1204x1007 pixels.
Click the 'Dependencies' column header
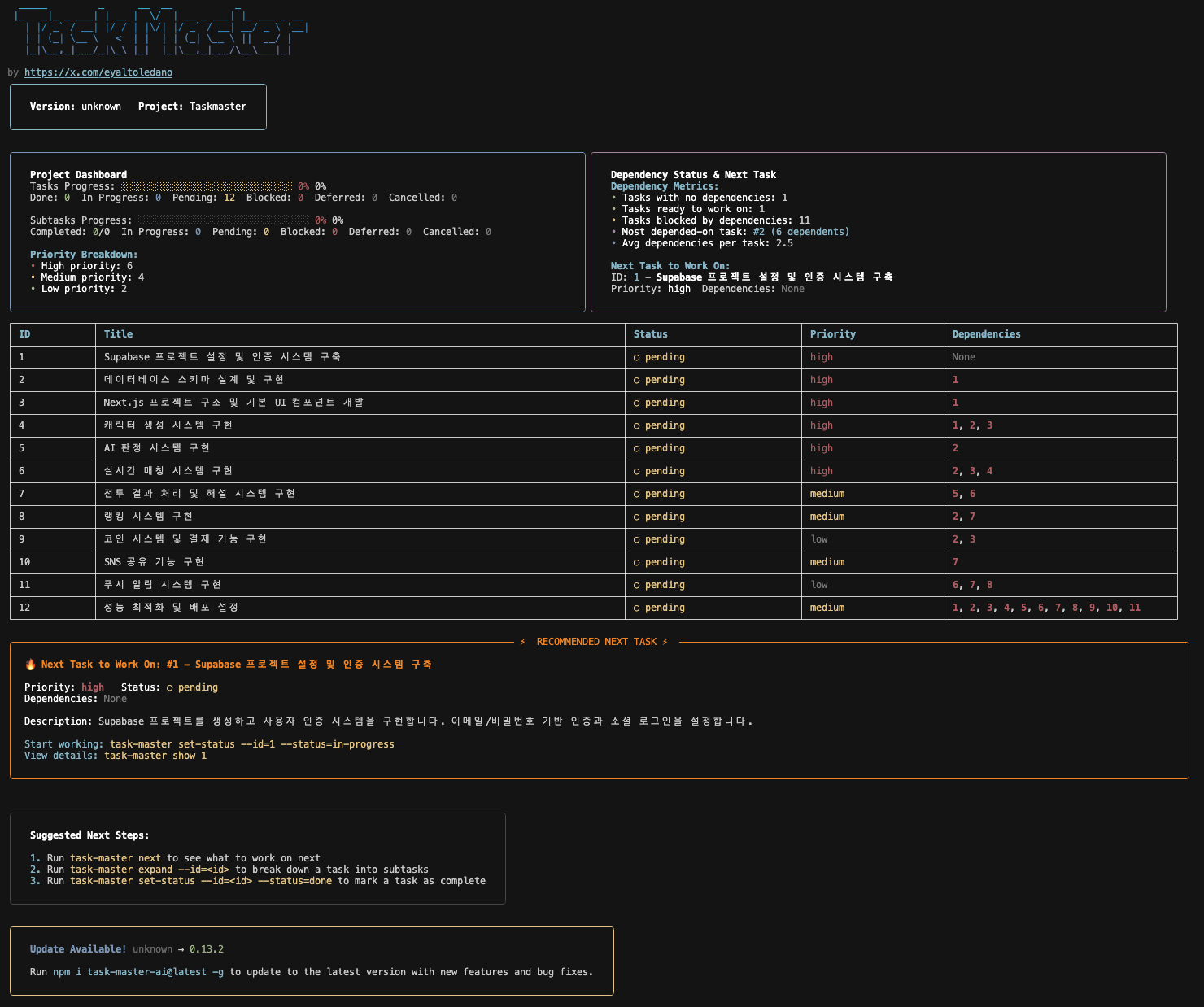987,334
